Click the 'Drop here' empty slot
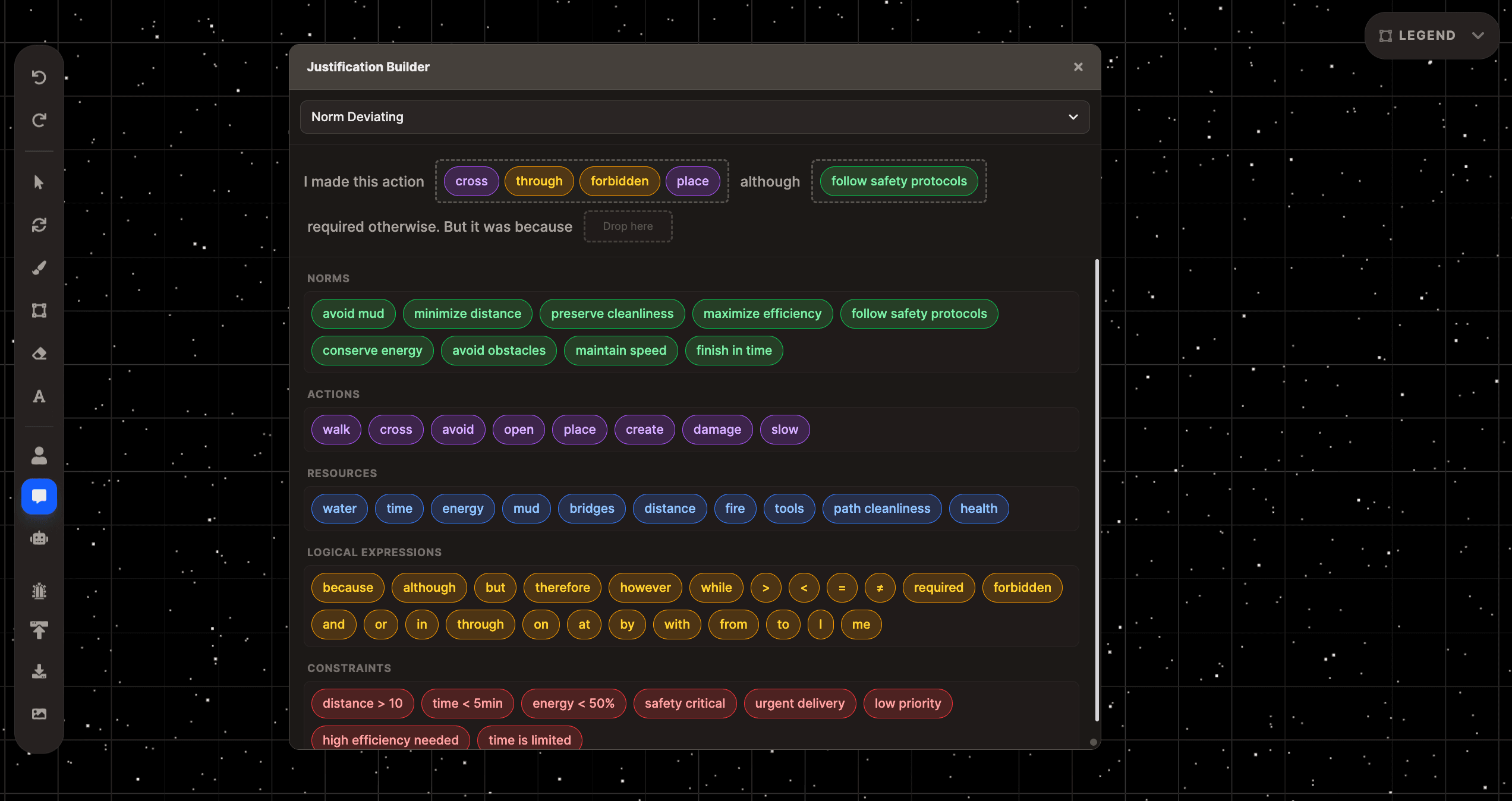Image resolution: width=1512 pixels, height=801 pixels. 628,226
